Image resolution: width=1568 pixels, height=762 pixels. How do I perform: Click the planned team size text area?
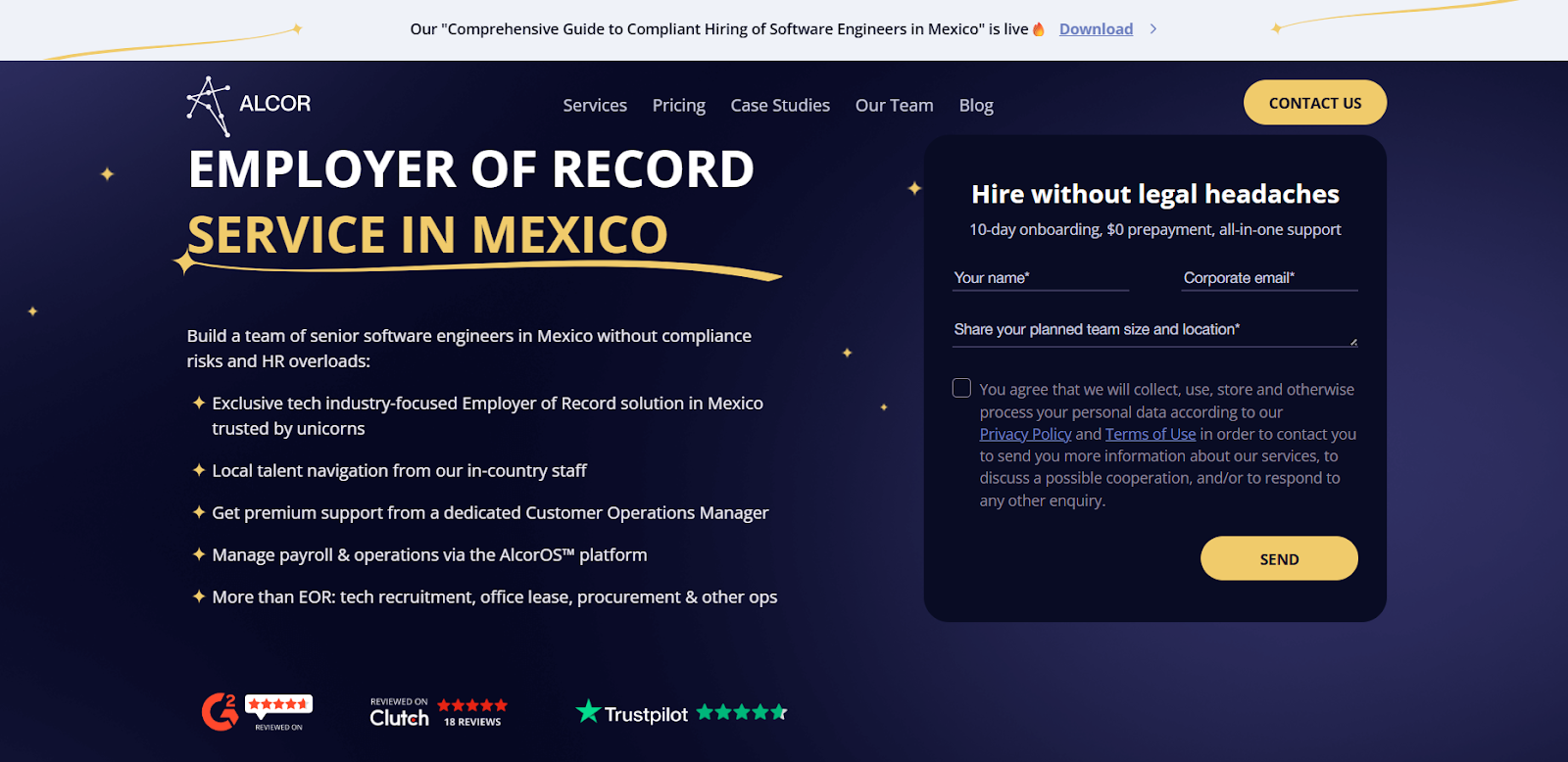tap(1155, 330)
